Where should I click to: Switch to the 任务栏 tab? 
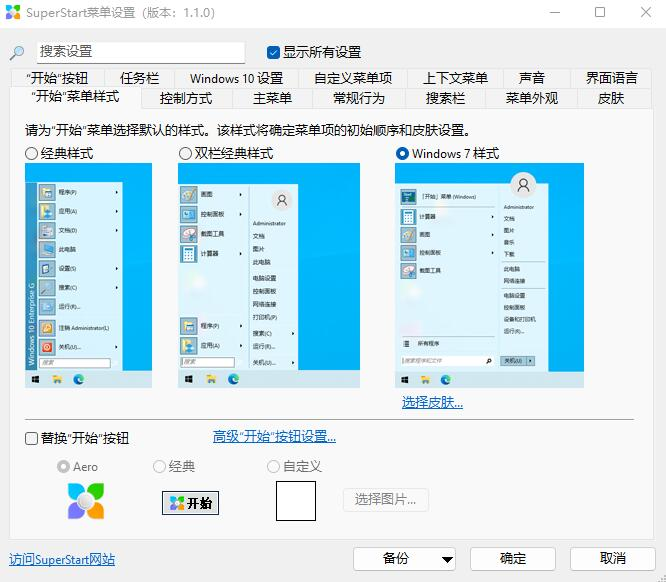point(139,78)
